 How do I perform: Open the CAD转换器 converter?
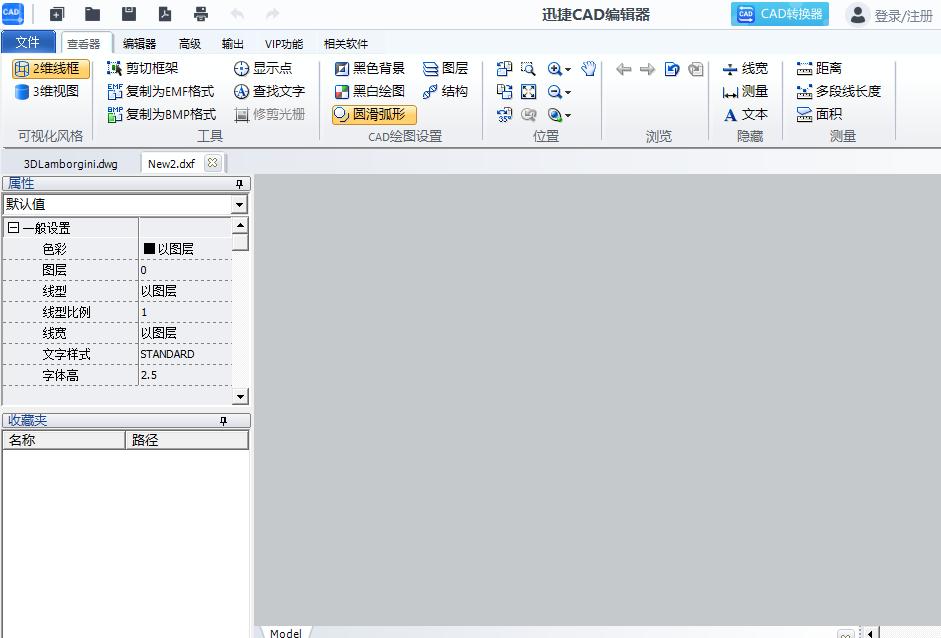(780, 14)
